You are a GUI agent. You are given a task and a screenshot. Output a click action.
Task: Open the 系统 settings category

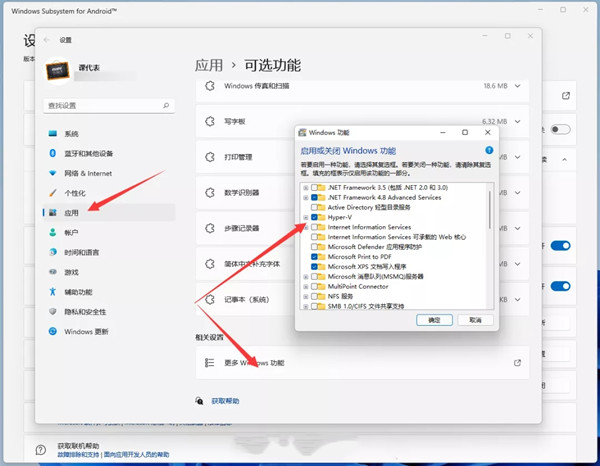[109, 134]
